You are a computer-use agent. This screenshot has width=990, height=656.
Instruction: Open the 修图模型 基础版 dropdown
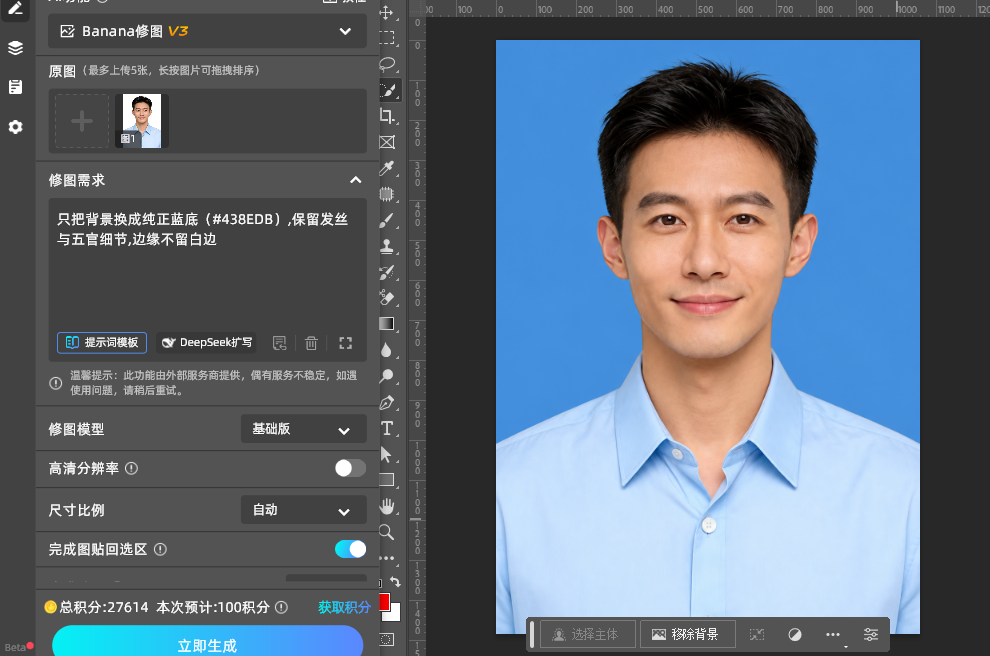point(304,429)
